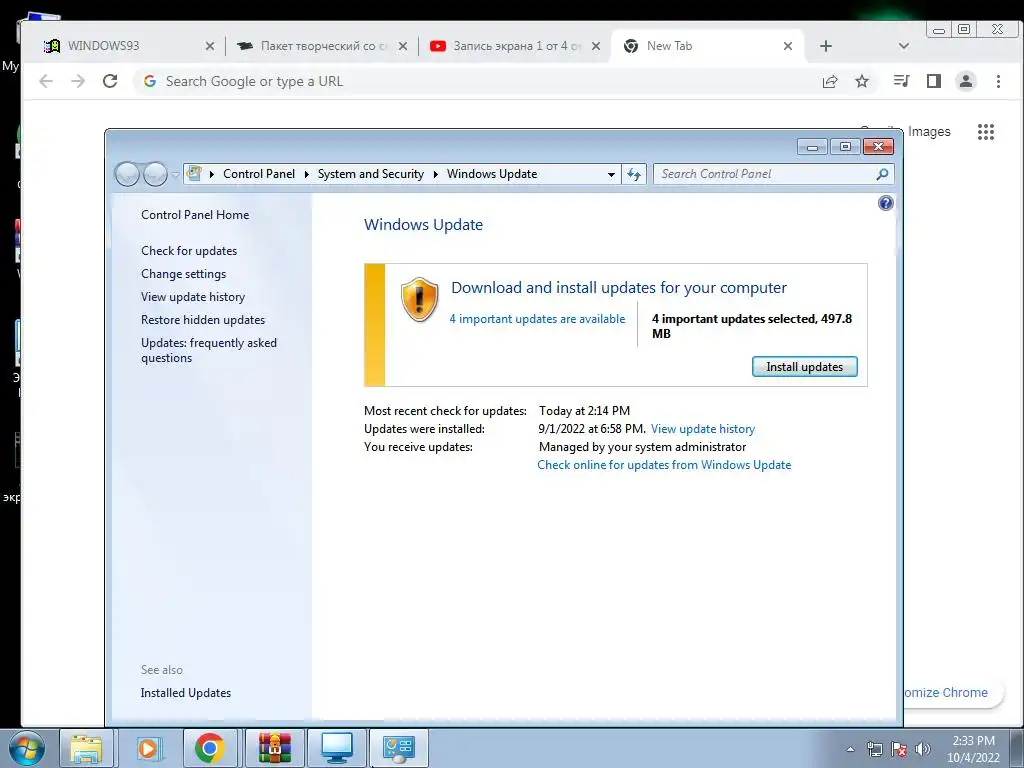
Task: Click Chrome forward arrow
Action: click(78, 81)
